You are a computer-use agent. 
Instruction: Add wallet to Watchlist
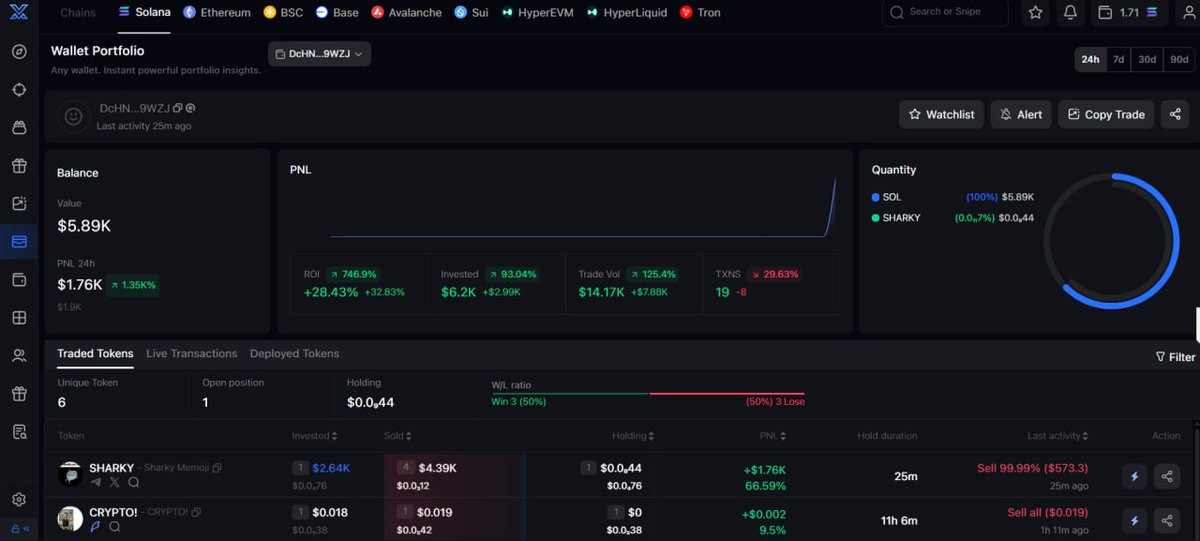941,114
